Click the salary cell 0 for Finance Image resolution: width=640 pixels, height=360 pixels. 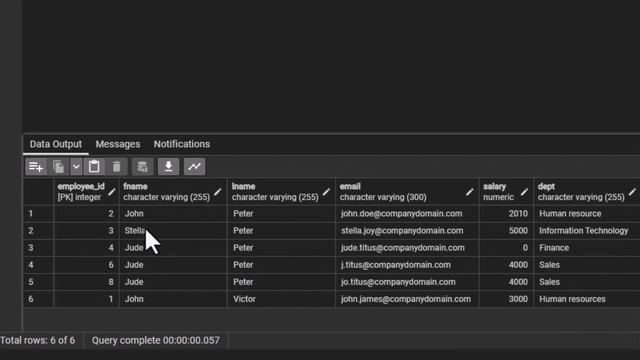(506, 248)
